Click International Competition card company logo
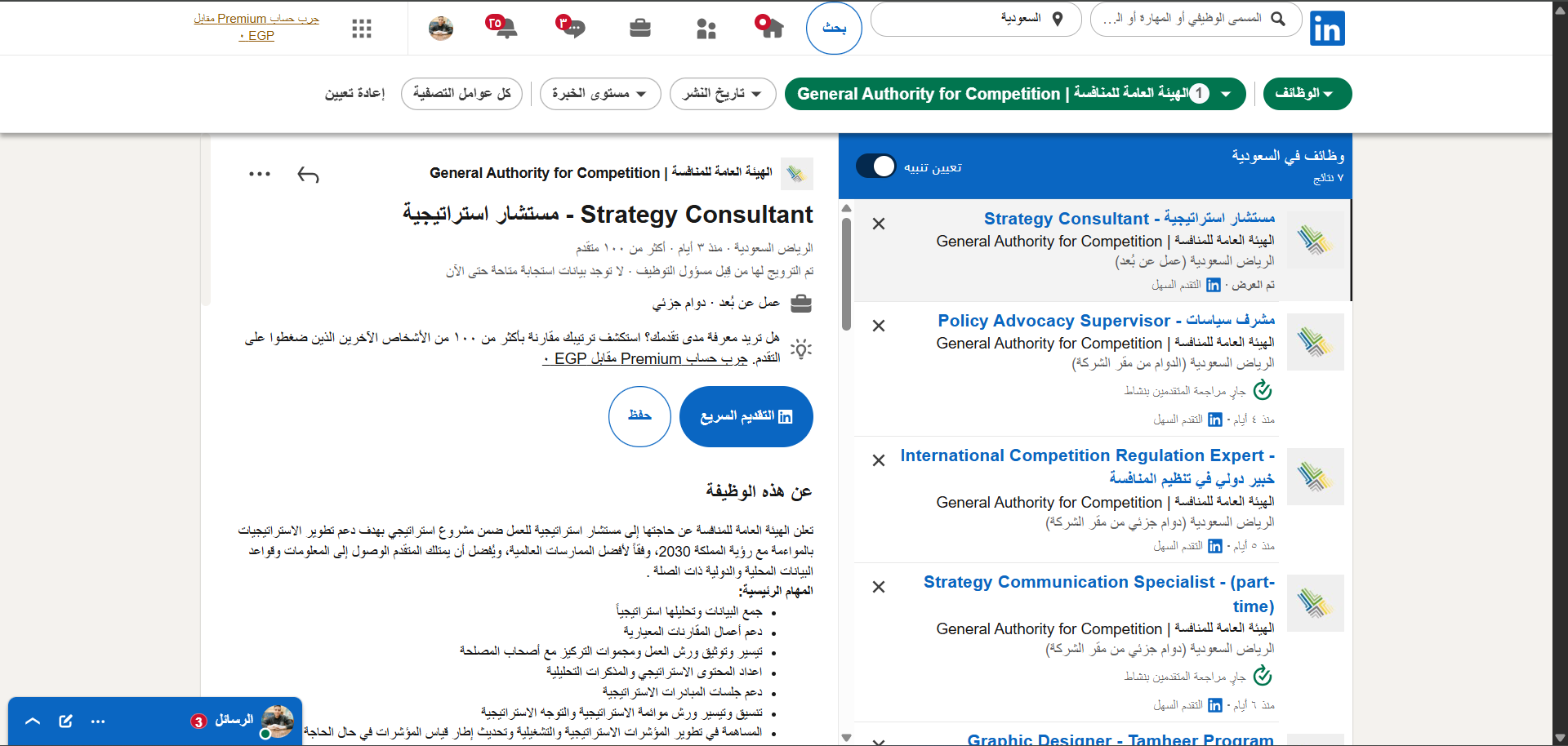1568x746 pixels. 1316,477
